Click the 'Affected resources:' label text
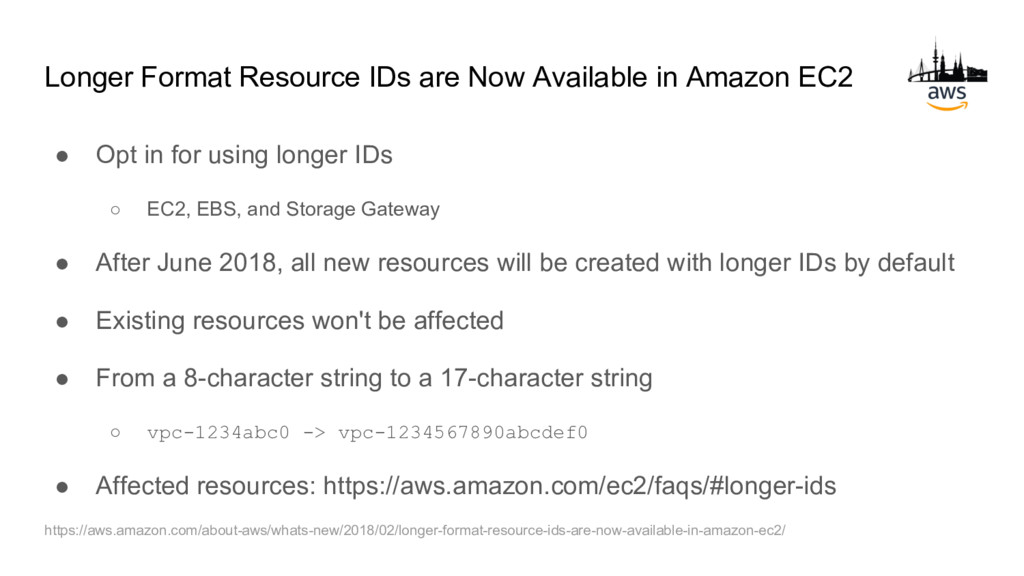Screen dimensions: 1024x576 (x=206, y=486)
